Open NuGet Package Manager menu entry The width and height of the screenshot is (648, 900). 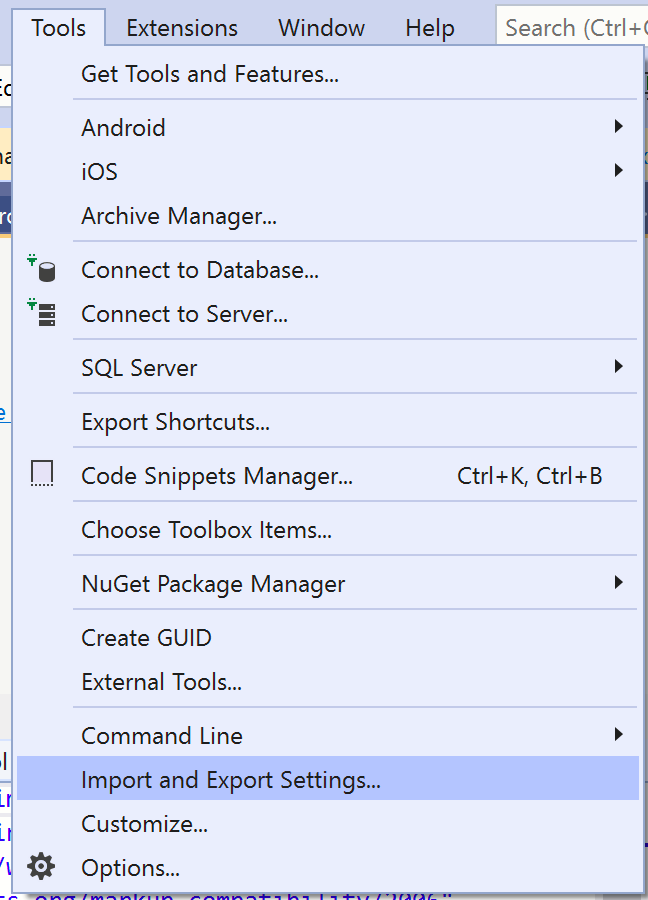click(328, 584)
